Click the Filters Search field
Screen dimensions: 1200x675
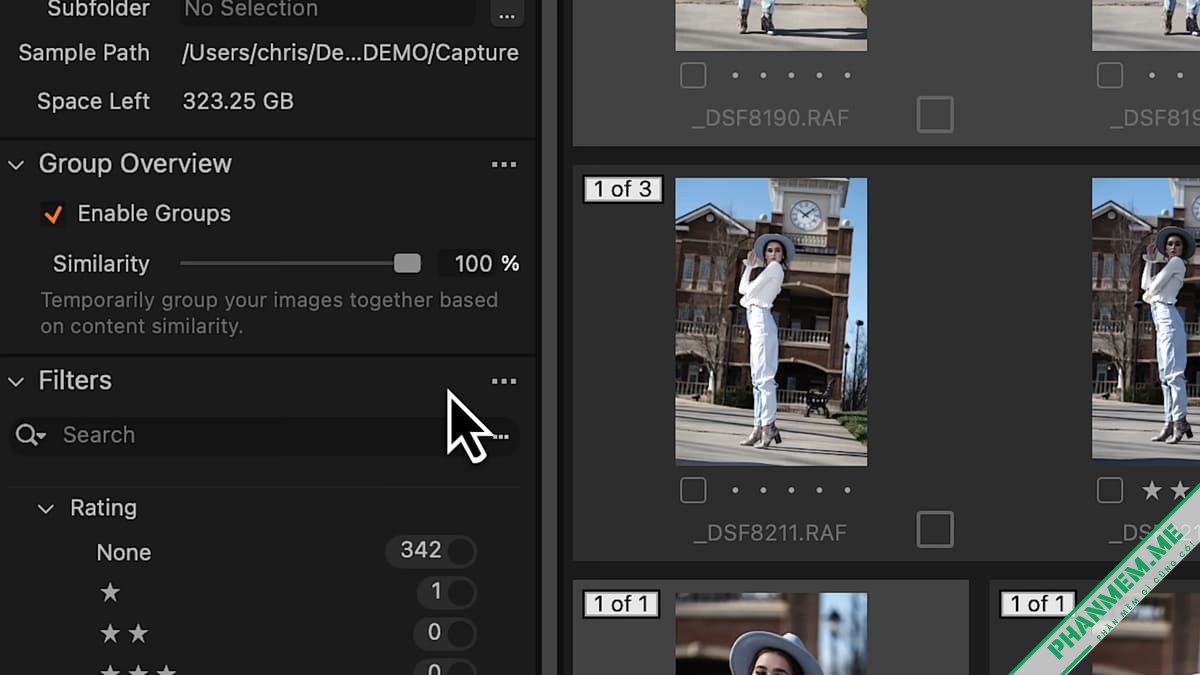(x=265, y=435)
